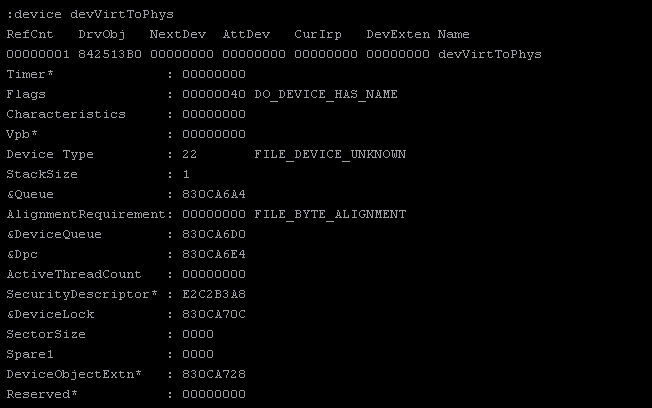Click the Characteristics field label
652x408 pixels.
66,114
